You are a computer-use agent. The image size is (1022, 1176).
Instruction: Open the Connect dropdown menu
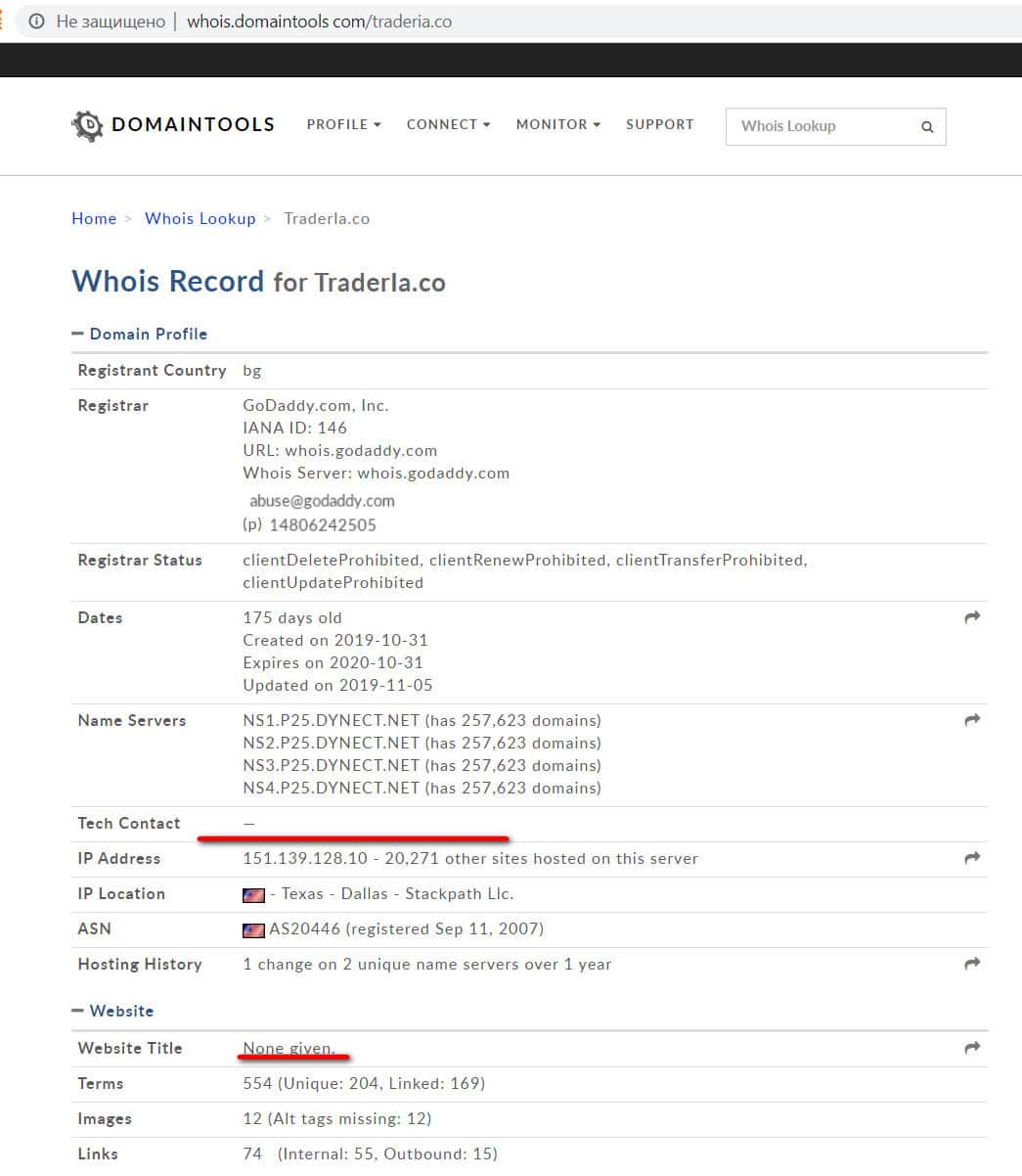pos(448,124)
